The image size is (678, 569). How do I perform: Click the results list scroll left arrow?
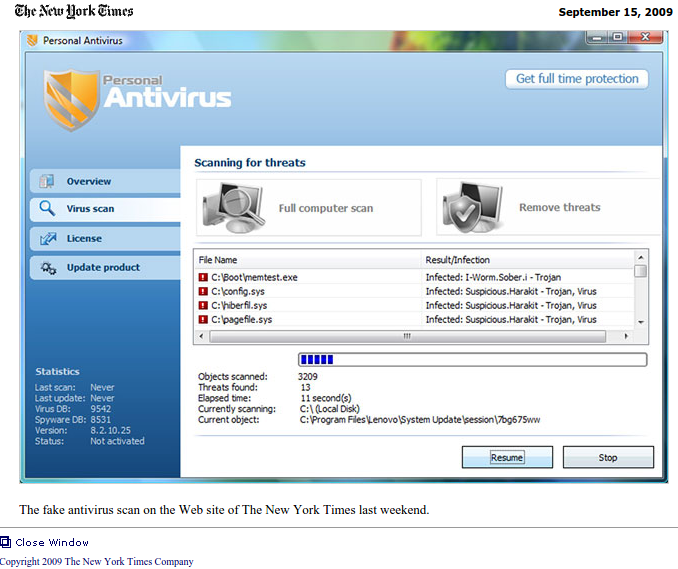(x=201, y=336)
